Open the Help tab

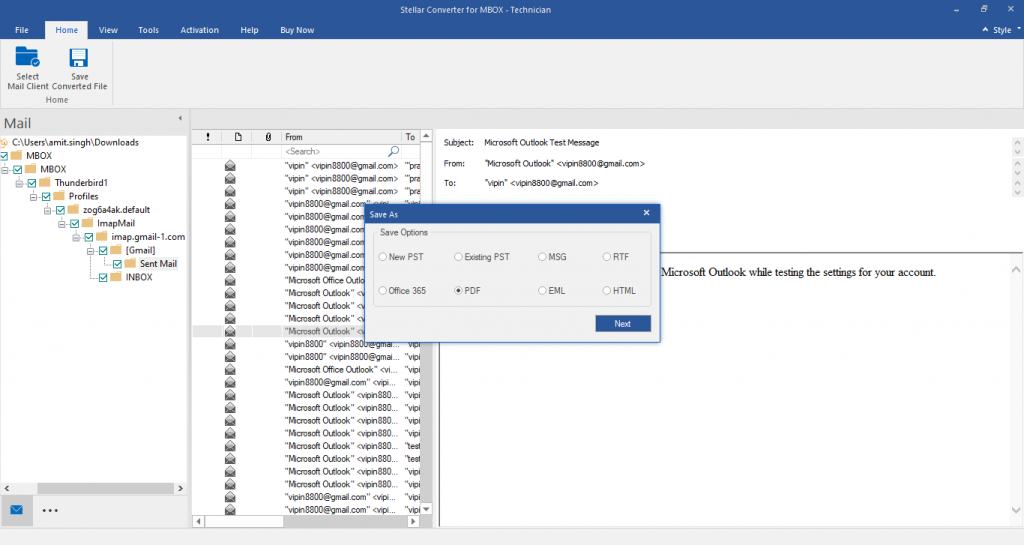249,30
